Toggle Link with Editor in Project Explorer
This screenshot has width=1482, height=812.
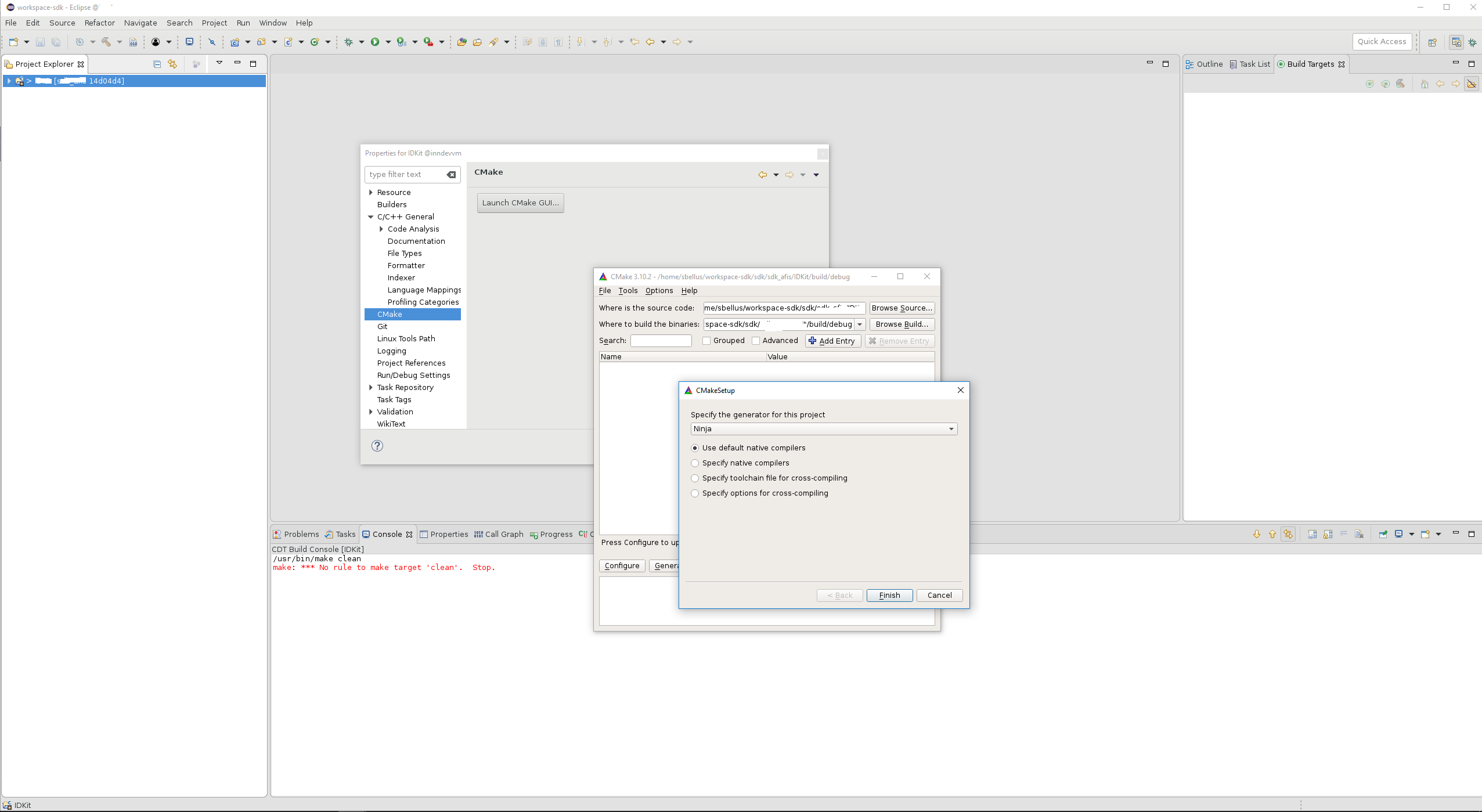[172, 64]
